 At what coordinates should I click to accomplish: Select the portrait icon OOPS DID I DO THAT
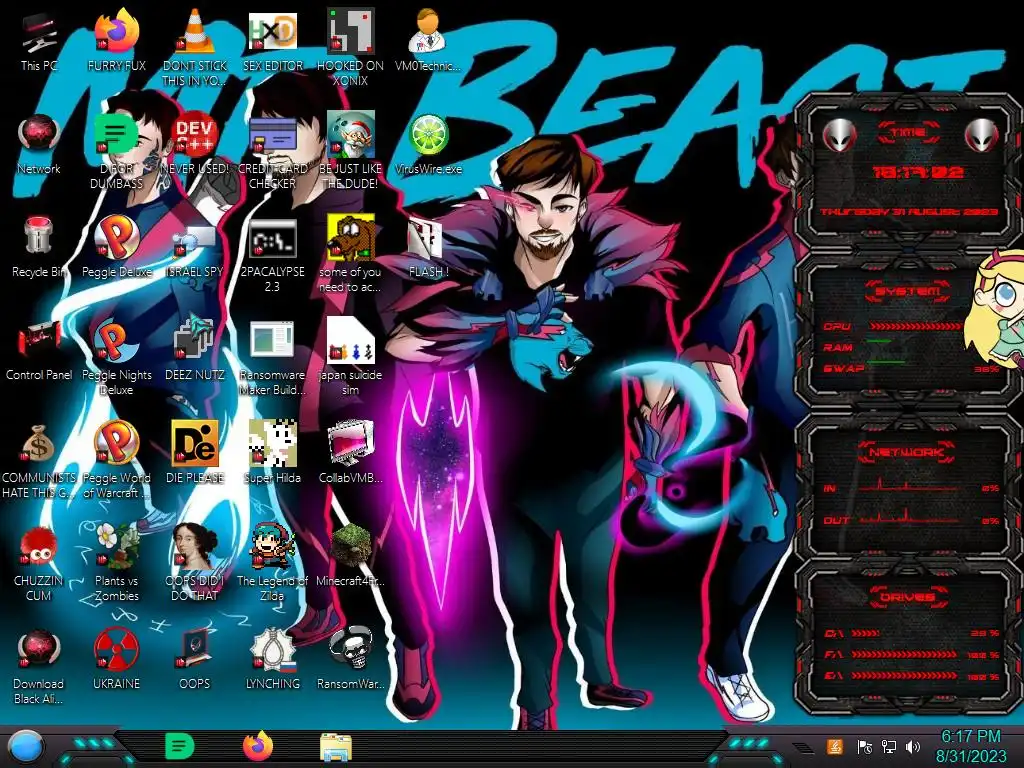[195, 545]
